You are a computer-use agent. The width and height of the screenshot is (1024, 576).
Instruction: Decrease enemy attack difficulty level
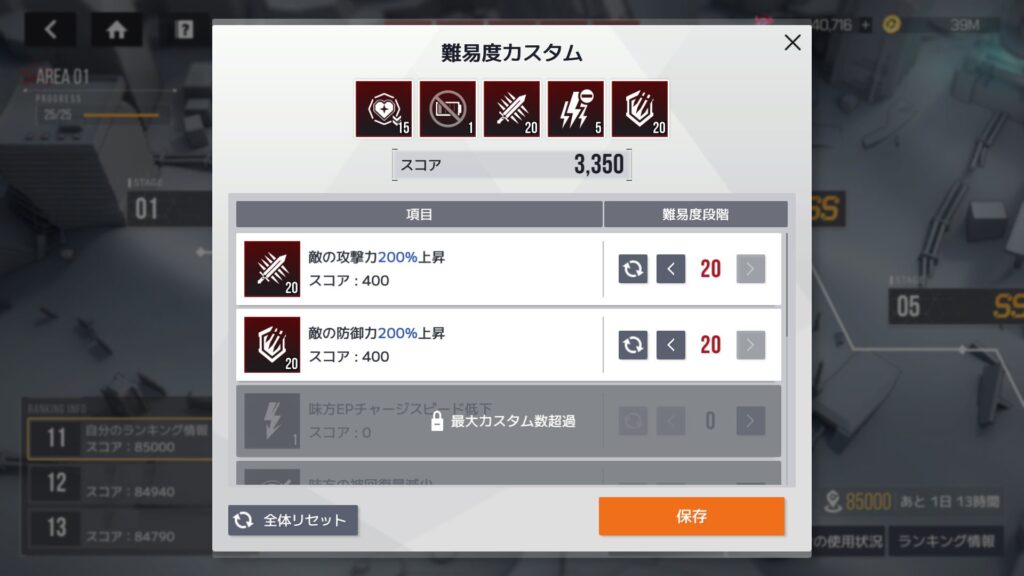[671, 269]
